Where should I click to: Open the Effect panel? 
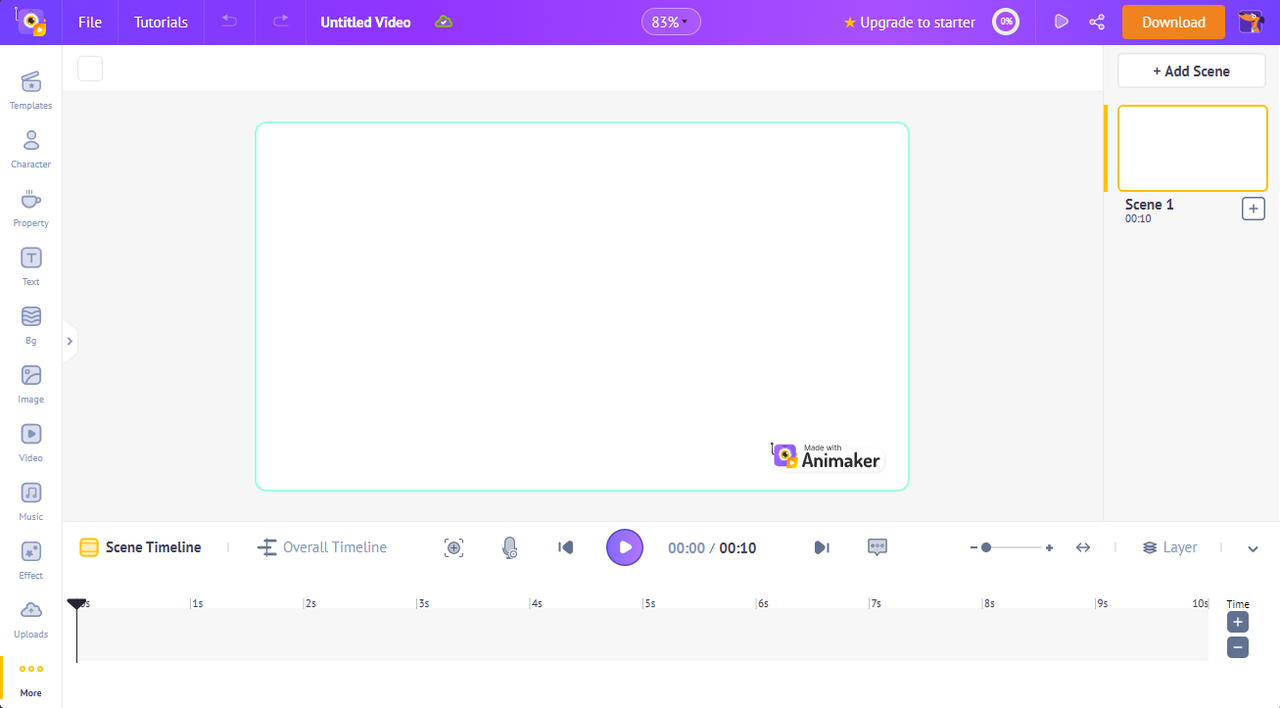pyautogui.click(x=31, y=560)
